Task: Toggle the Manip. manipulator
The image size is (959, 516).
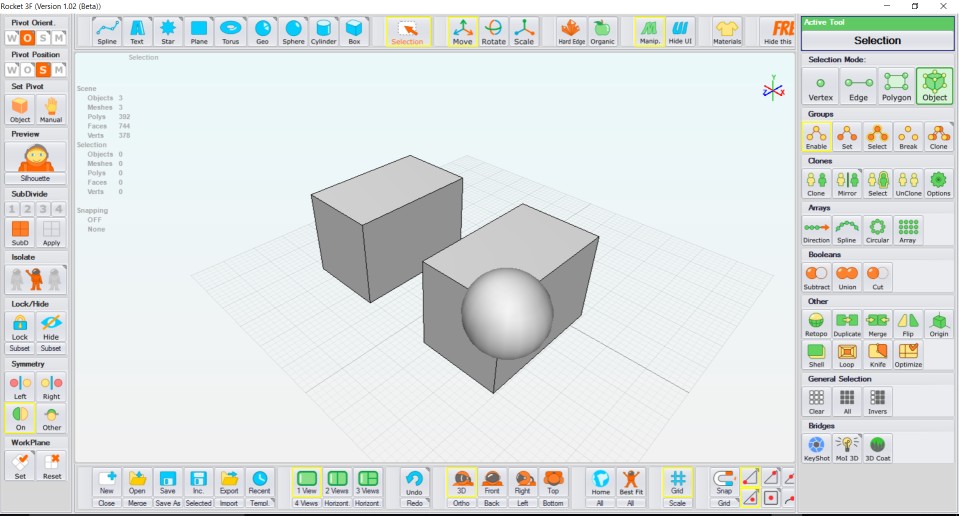Action: pyautogui.click(x=650, y=32)
